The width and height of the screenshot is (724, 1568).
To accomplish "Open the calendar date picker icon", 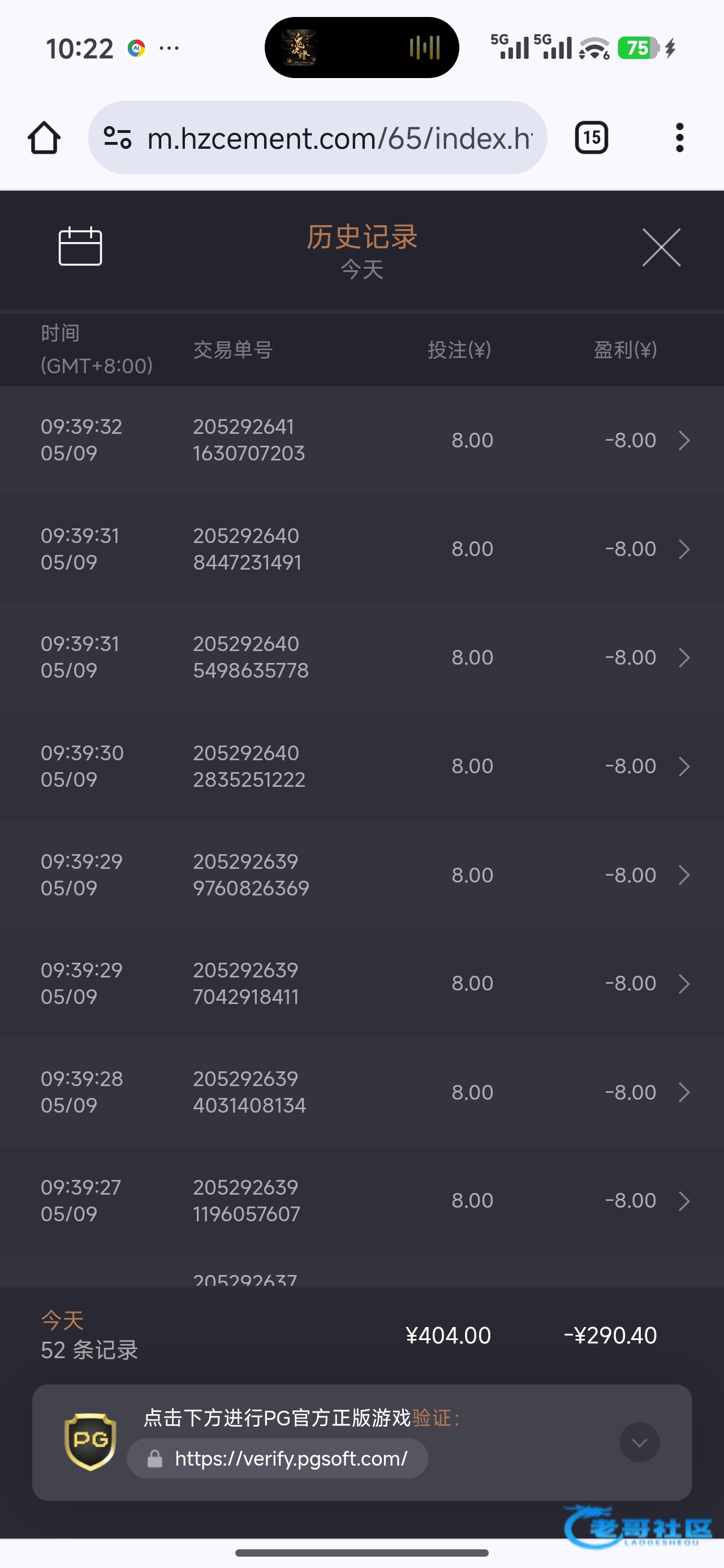I will click(80, 247).
